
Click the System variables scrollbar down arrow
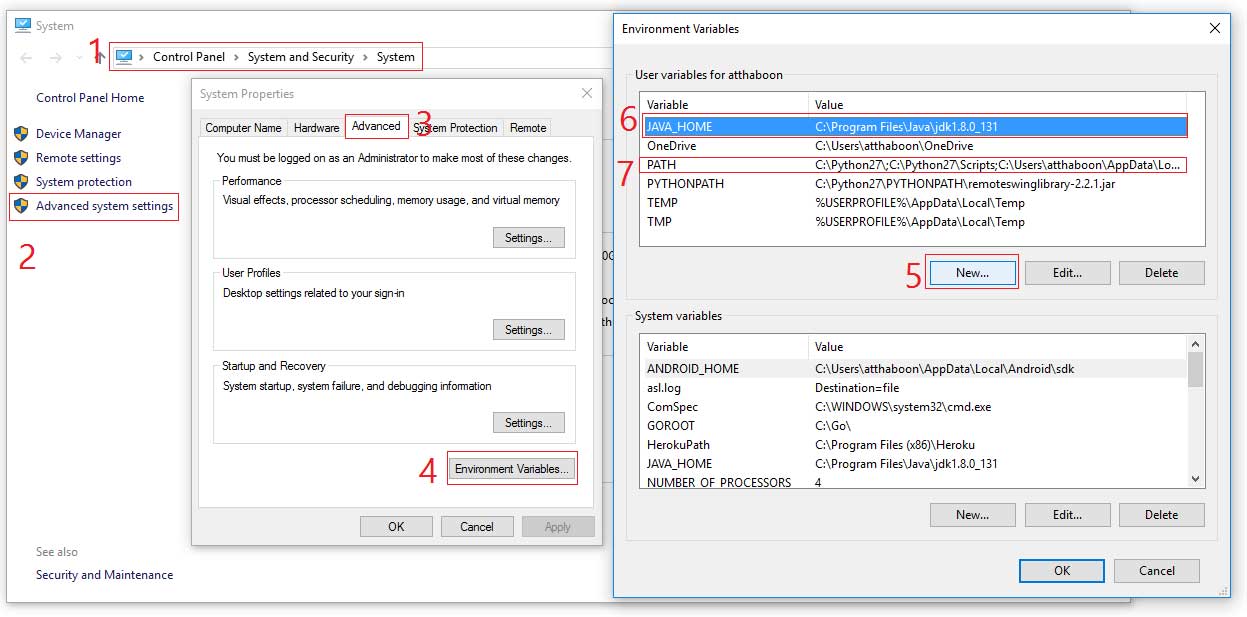pyautogui.click(x=1195, y=480)
